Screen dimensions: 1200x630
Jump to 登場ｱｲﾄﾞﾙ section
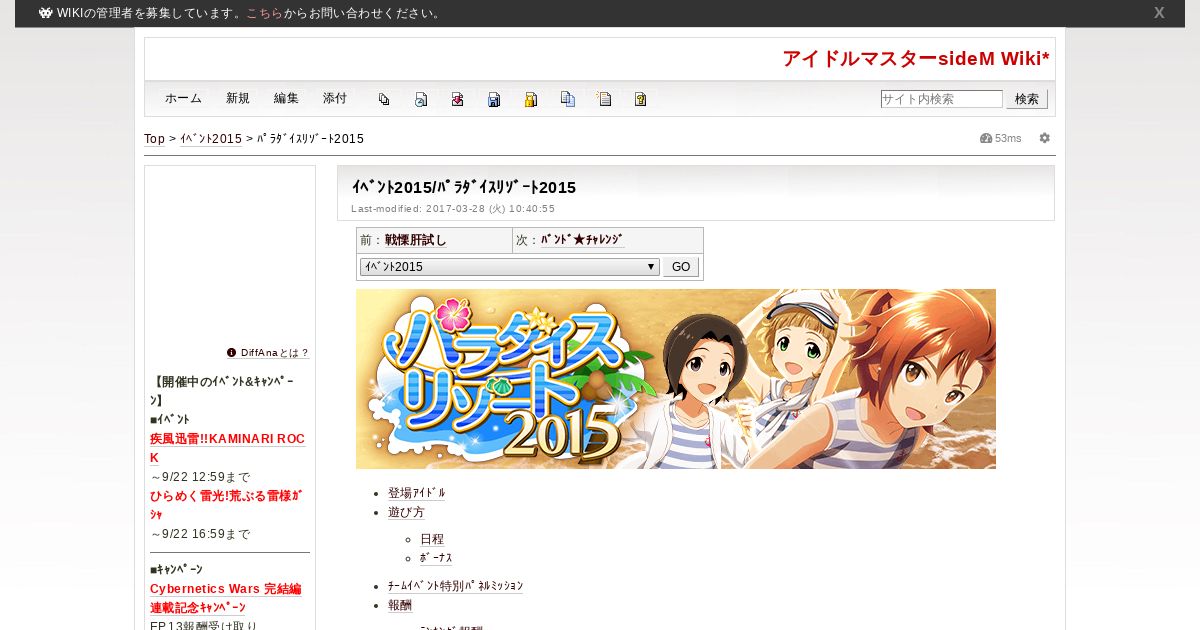417,493
